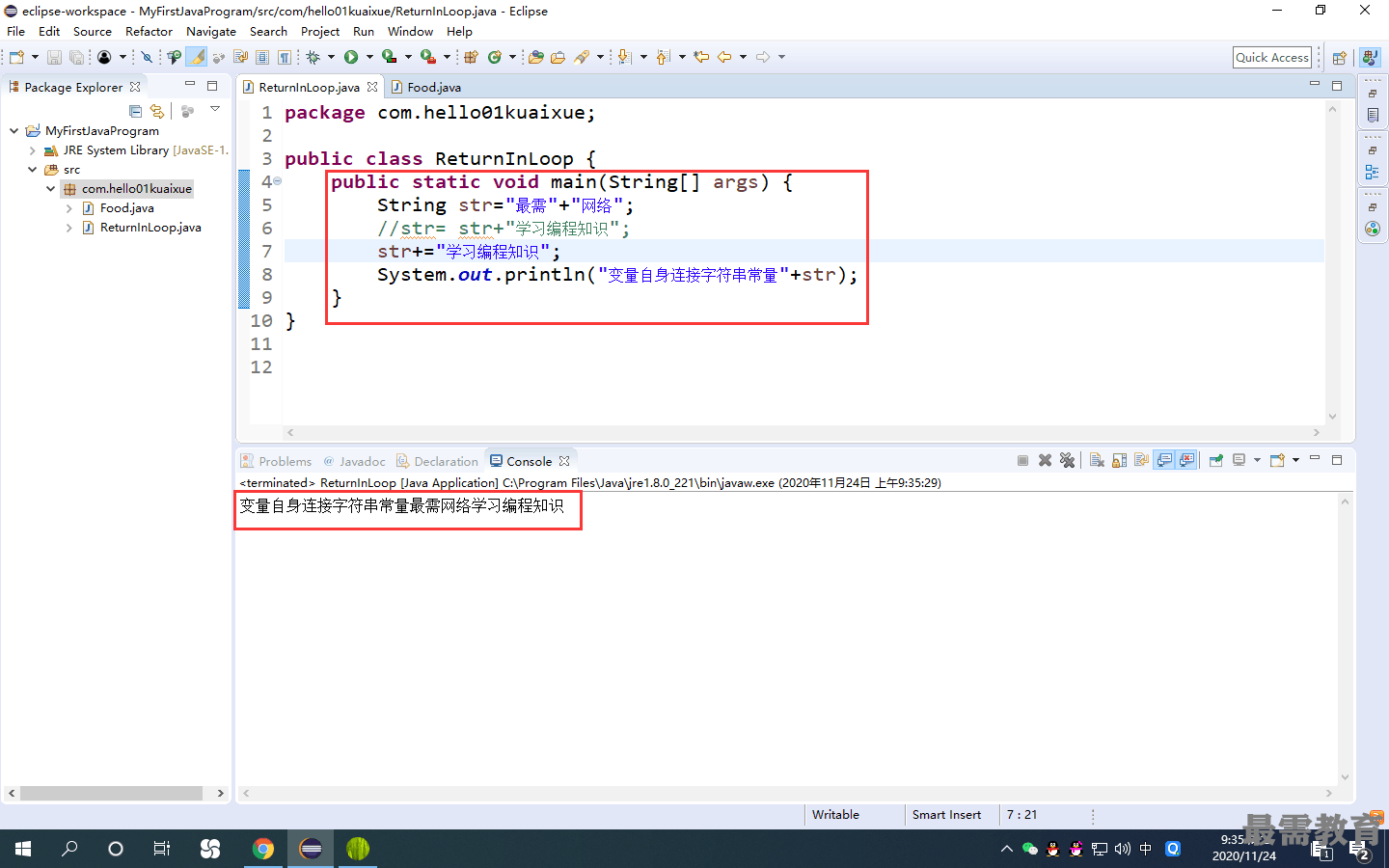The image size is (1389, 868).
Task: Open the Navigate menu
Action: (x=211, y=31)
